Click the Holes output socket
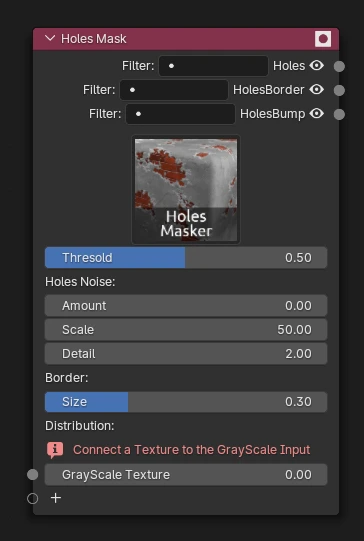This screenshot has height=541, width=364. tap(339, 66)
